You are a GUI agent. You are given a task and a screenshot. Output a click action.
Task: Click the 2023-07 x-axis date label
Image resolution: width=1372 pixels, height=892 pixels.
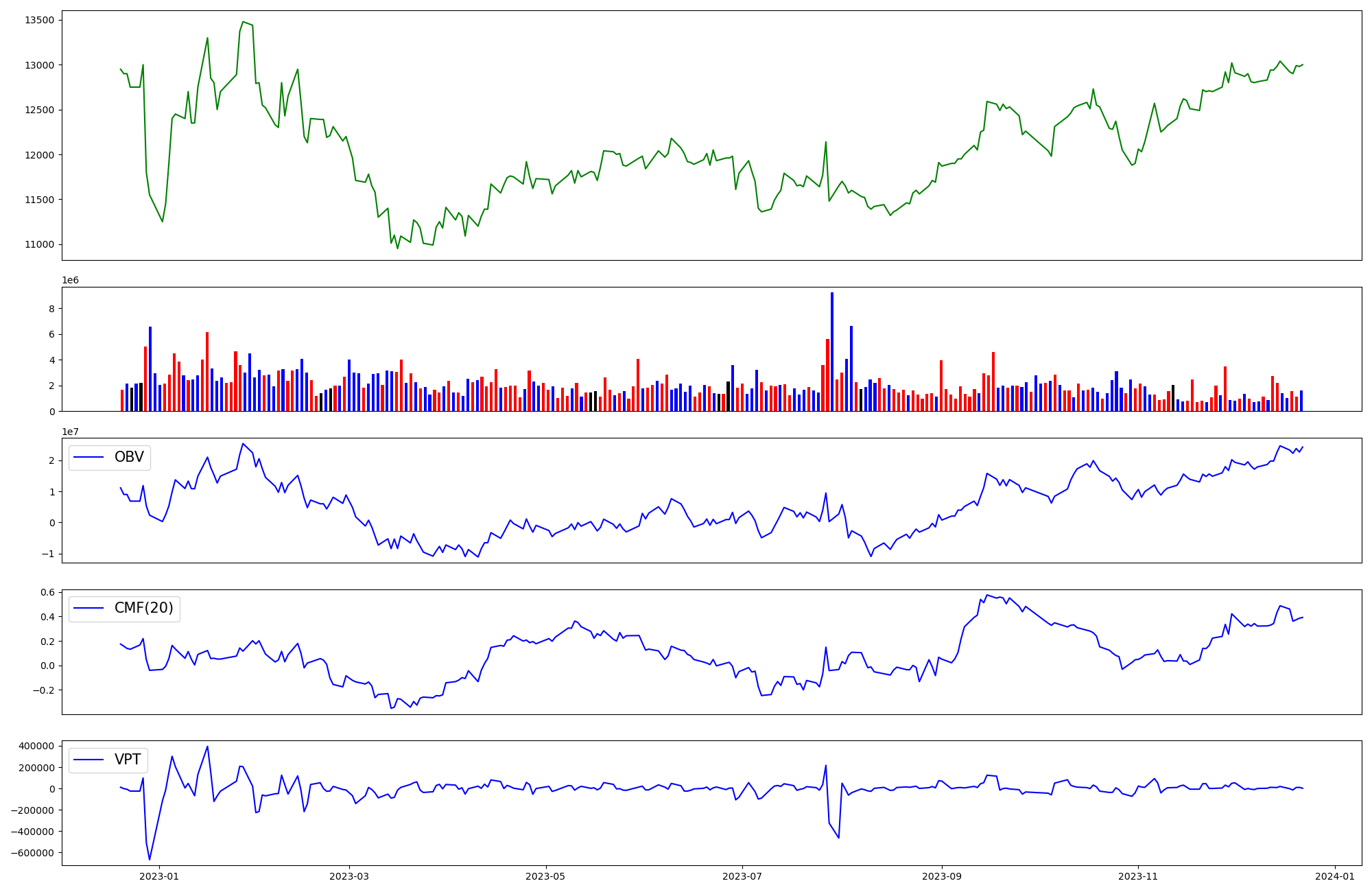[x=742, y=876]
